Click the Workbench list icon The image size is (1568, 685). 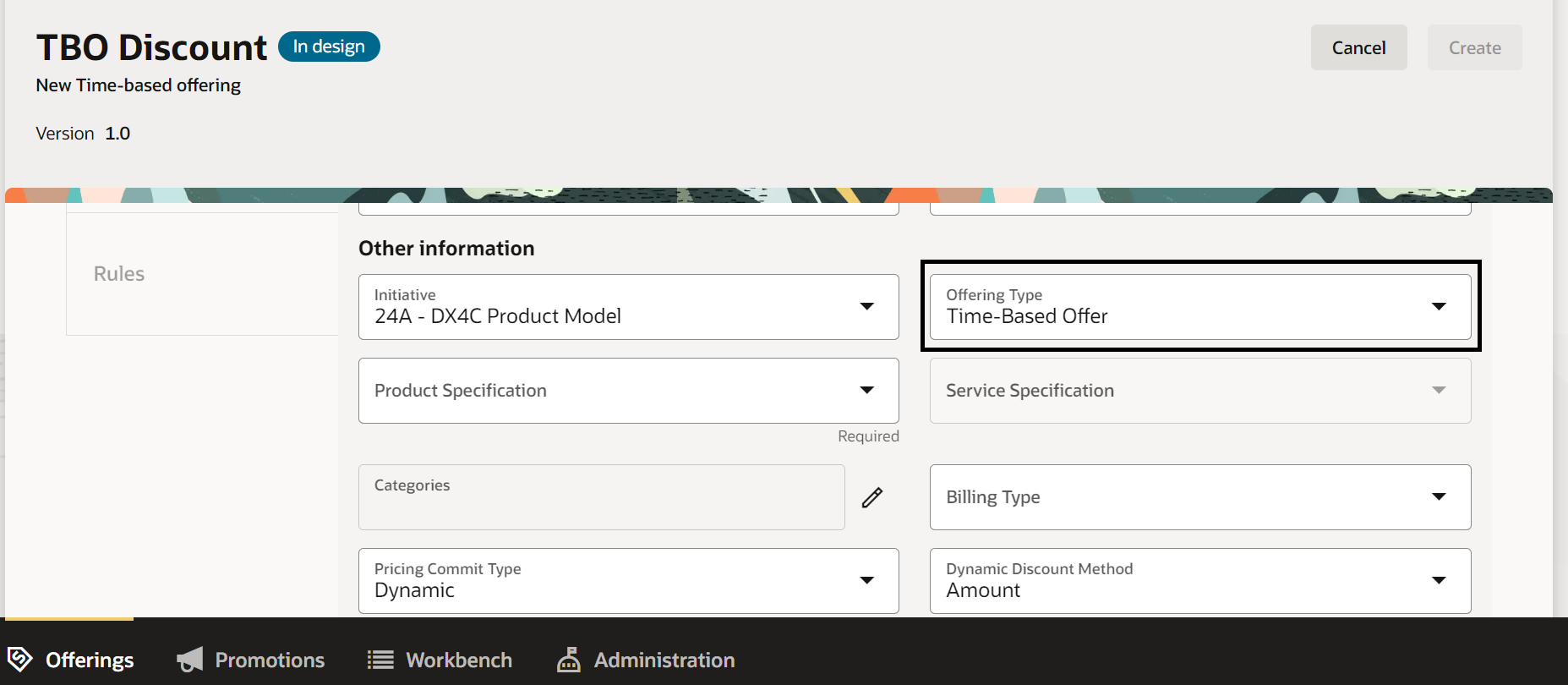click(380, 660)
